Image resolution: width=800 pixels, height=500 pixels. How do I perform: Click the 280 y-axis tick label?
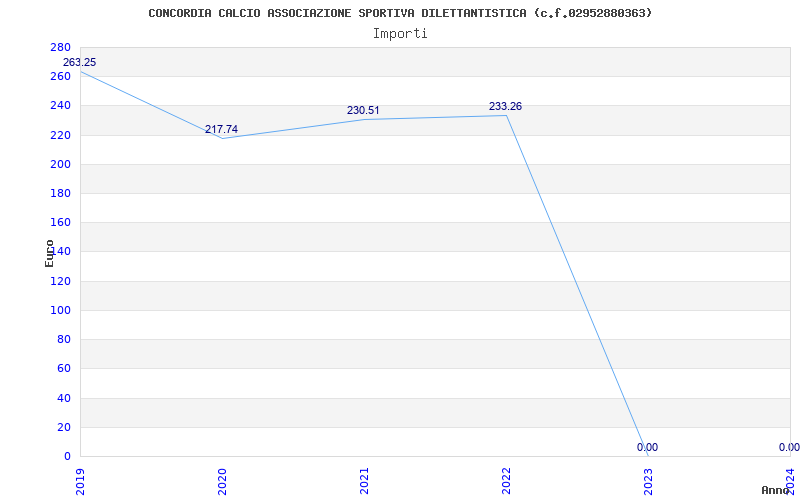60,47
